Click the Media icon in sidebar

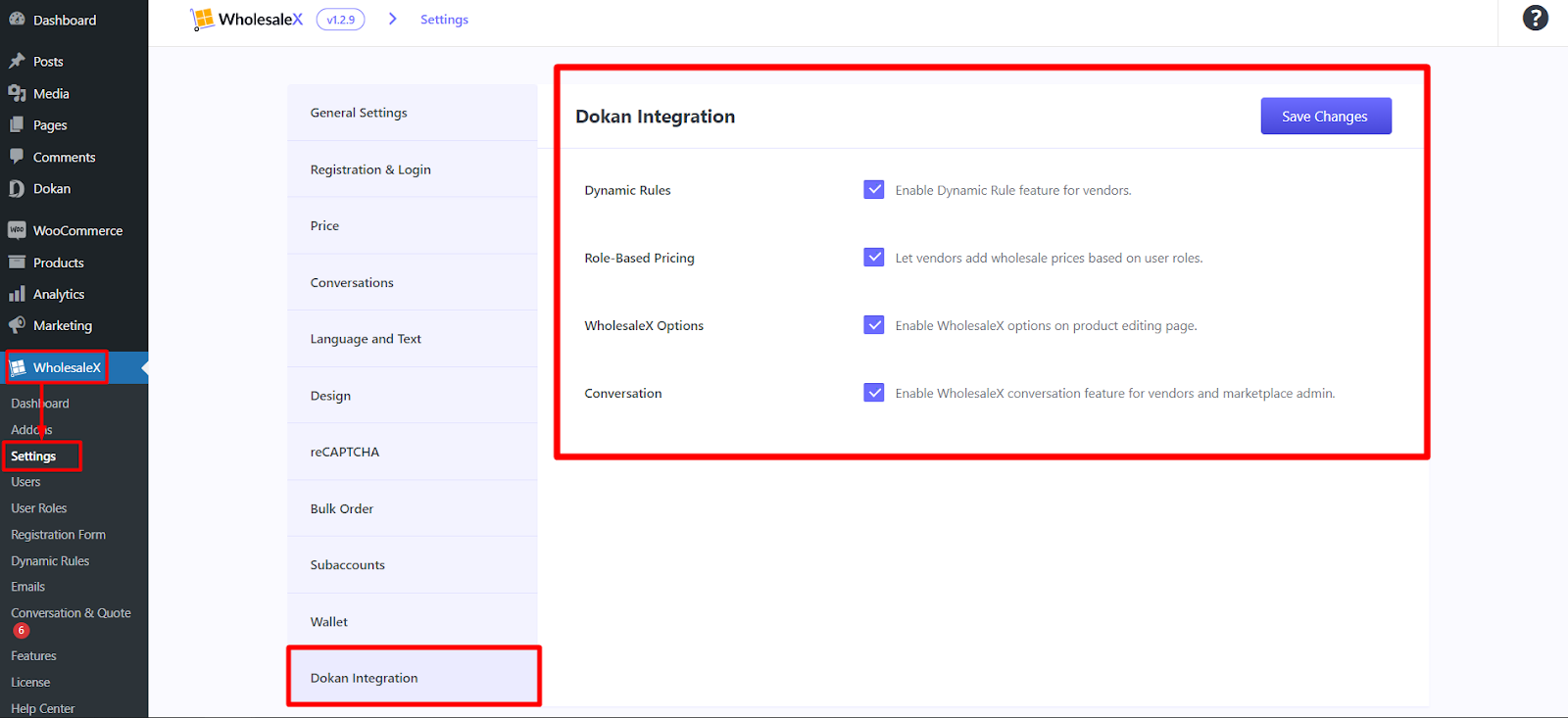(x=17, y=93)
